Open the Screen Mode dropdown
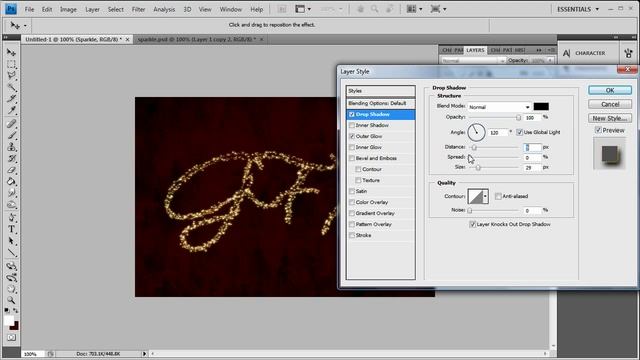The height and width of the screenshot is (360, 640). (x=438, y=9)
